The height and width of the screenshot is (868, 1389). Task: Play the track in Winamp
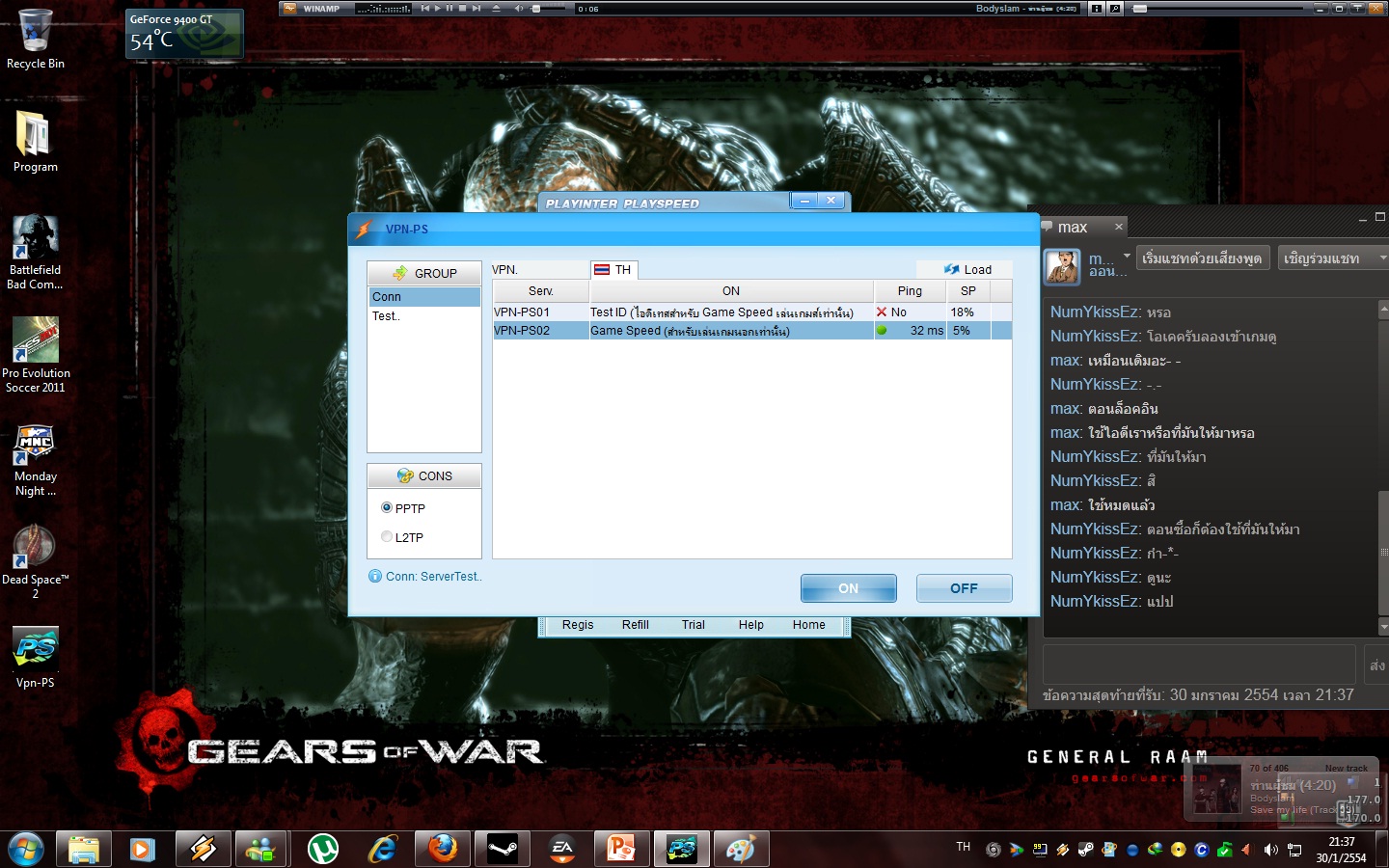[437, 9]
